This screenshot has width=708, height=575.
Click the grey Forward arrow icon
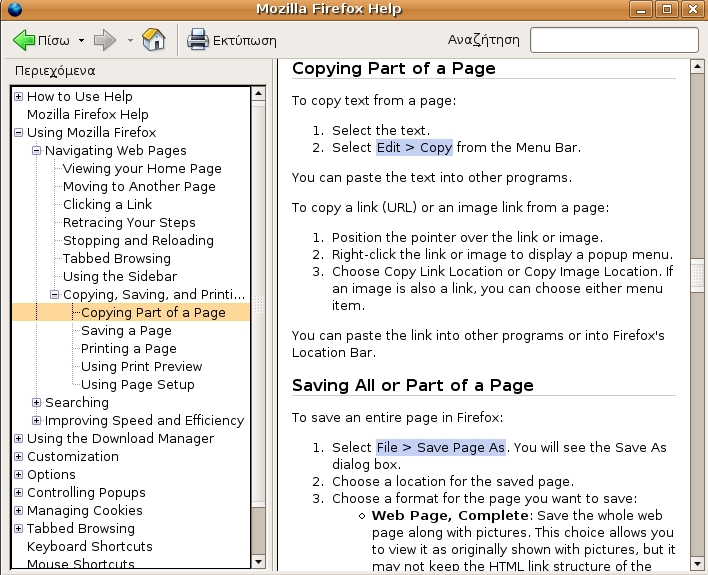click(x=105, y=40)
